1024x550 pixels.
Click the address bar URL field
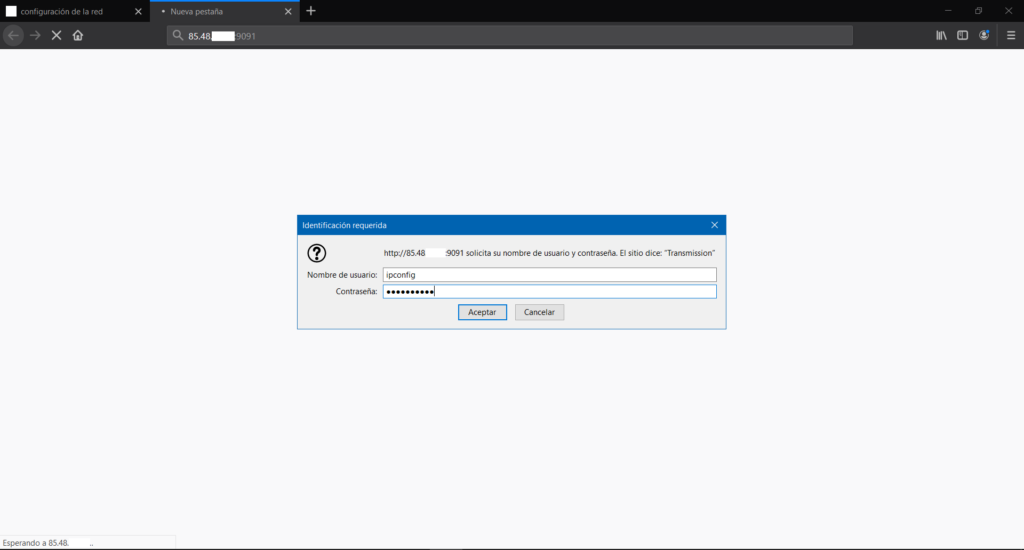[x=500, y=35]
